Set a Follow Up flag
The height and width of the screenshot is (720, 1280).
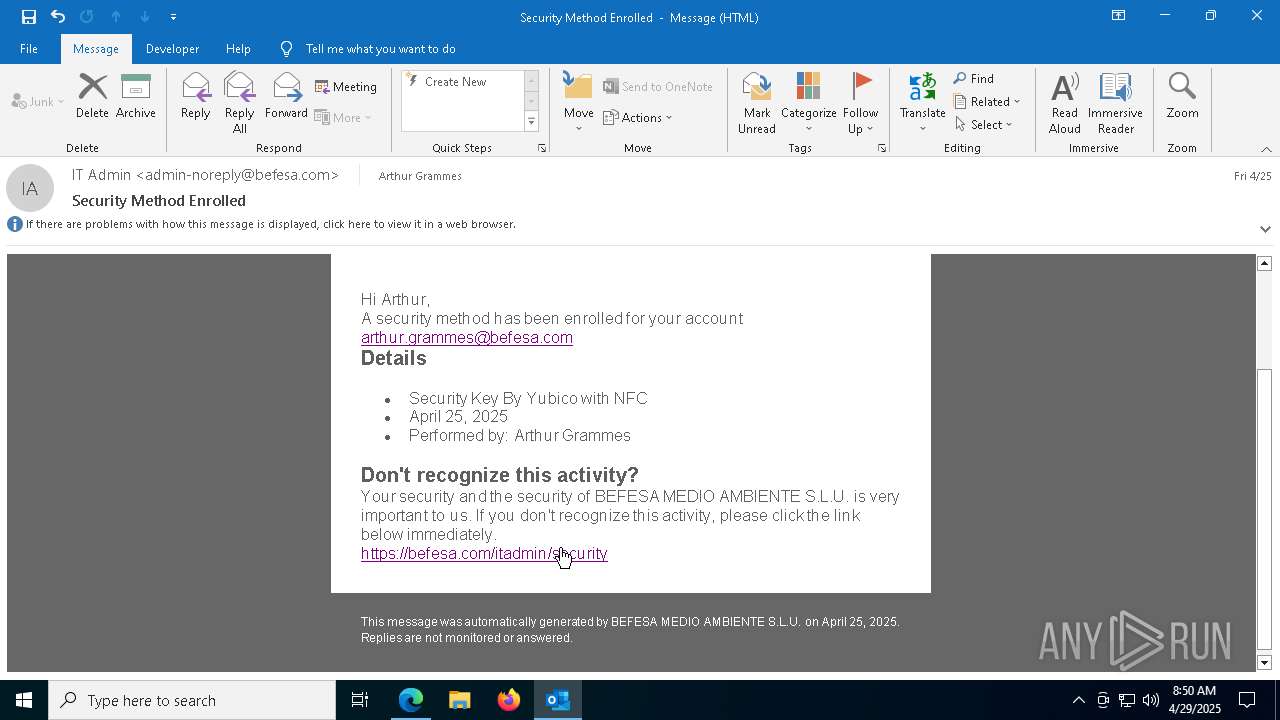click(x=860, y=103)
